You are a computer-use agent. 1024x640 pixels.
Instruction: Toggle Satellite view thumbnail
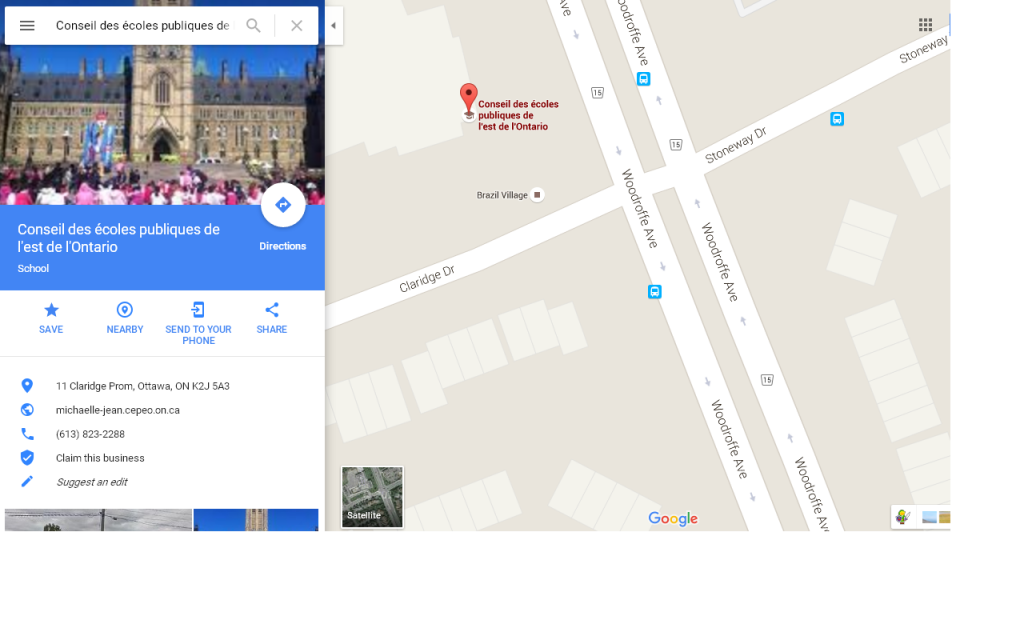tap(372, 497)
